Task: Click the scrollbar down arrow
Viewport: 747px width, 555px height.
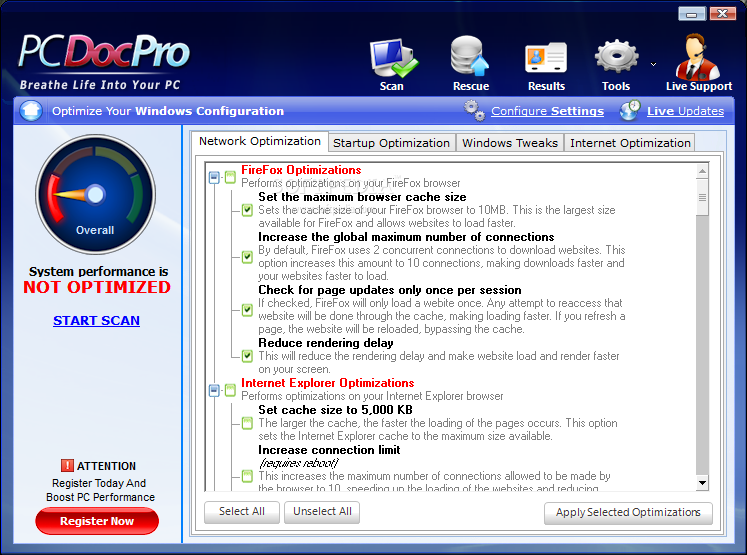Action: pyautogui.click(x=702, y=483)
